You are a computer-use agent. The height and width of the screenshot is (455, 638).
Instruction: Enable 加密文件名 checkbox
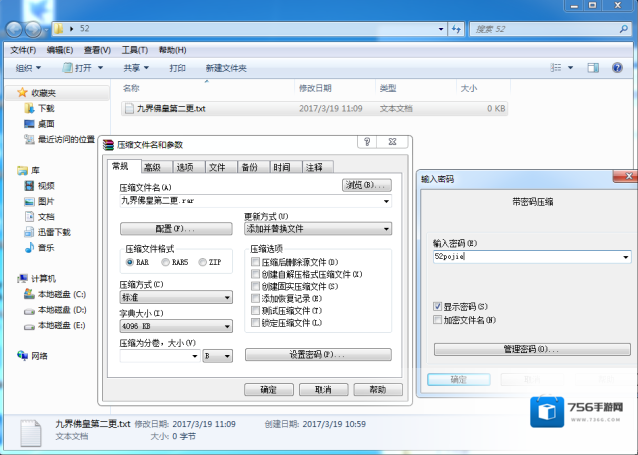[437, 320]
